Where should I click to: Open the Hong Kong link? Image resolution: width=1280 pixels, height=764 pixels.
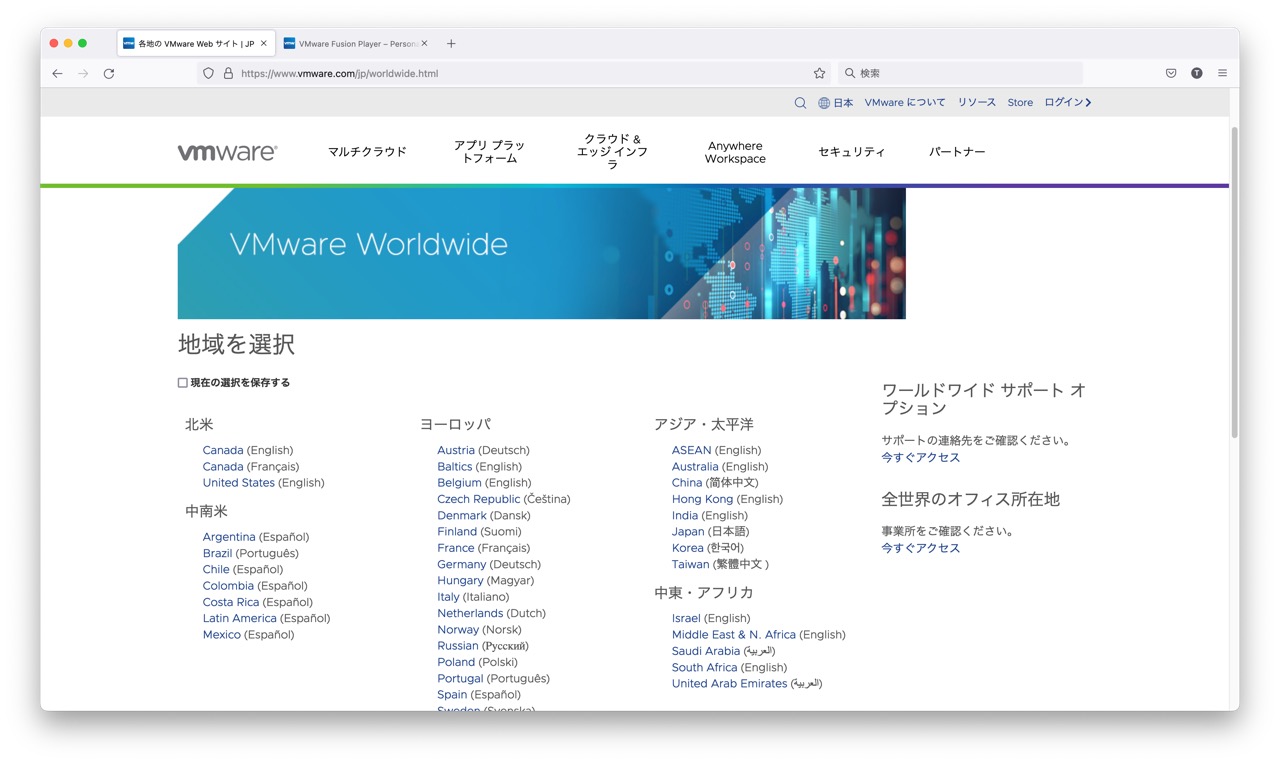703,499
